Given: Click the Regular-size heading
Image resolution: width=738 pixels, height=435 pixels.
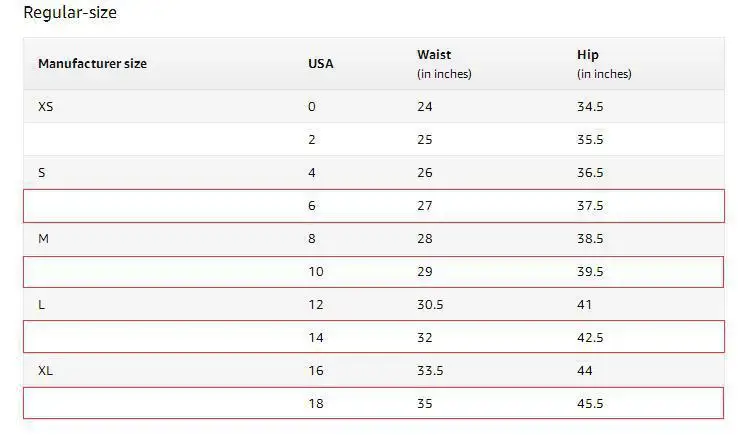Looking at the screenshot, I should click(70, 14).
